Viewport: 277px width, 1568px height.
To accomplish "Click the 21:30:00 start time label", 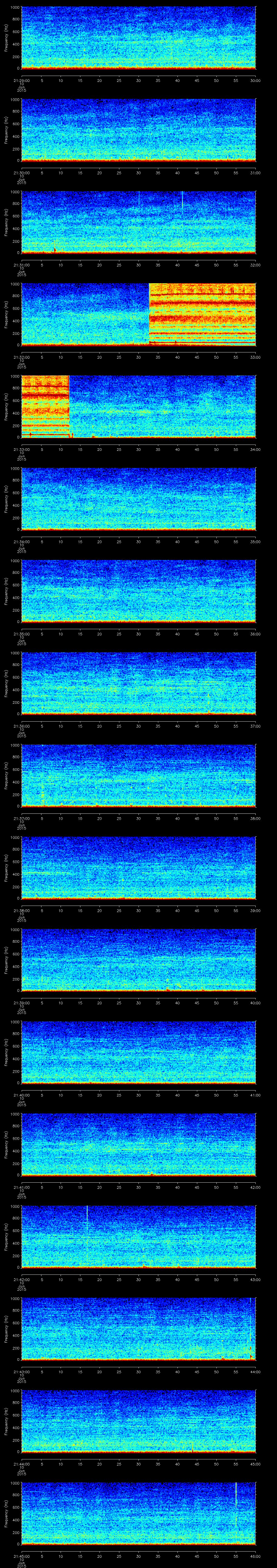I will click(x=21, y=173).
